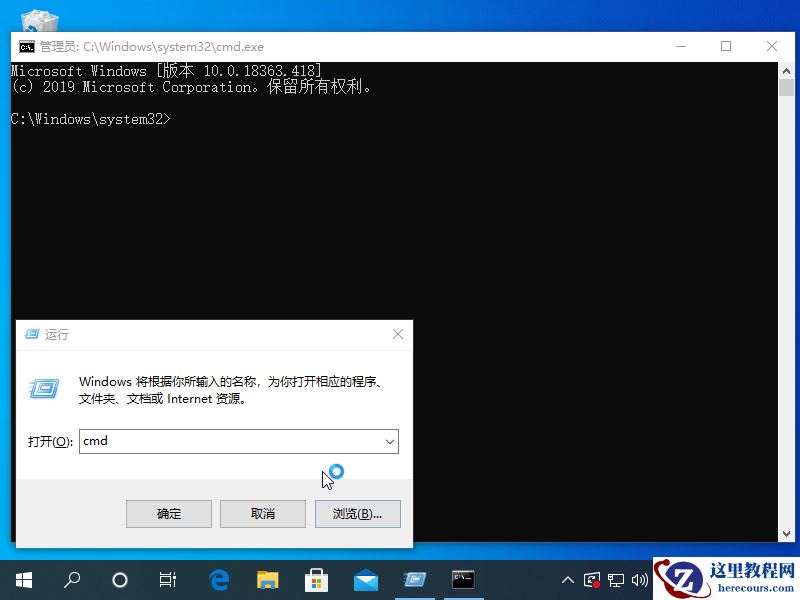Screen dimensions: 800x600
Task: Click the Search icon on the taskbar
Action: 70,580
